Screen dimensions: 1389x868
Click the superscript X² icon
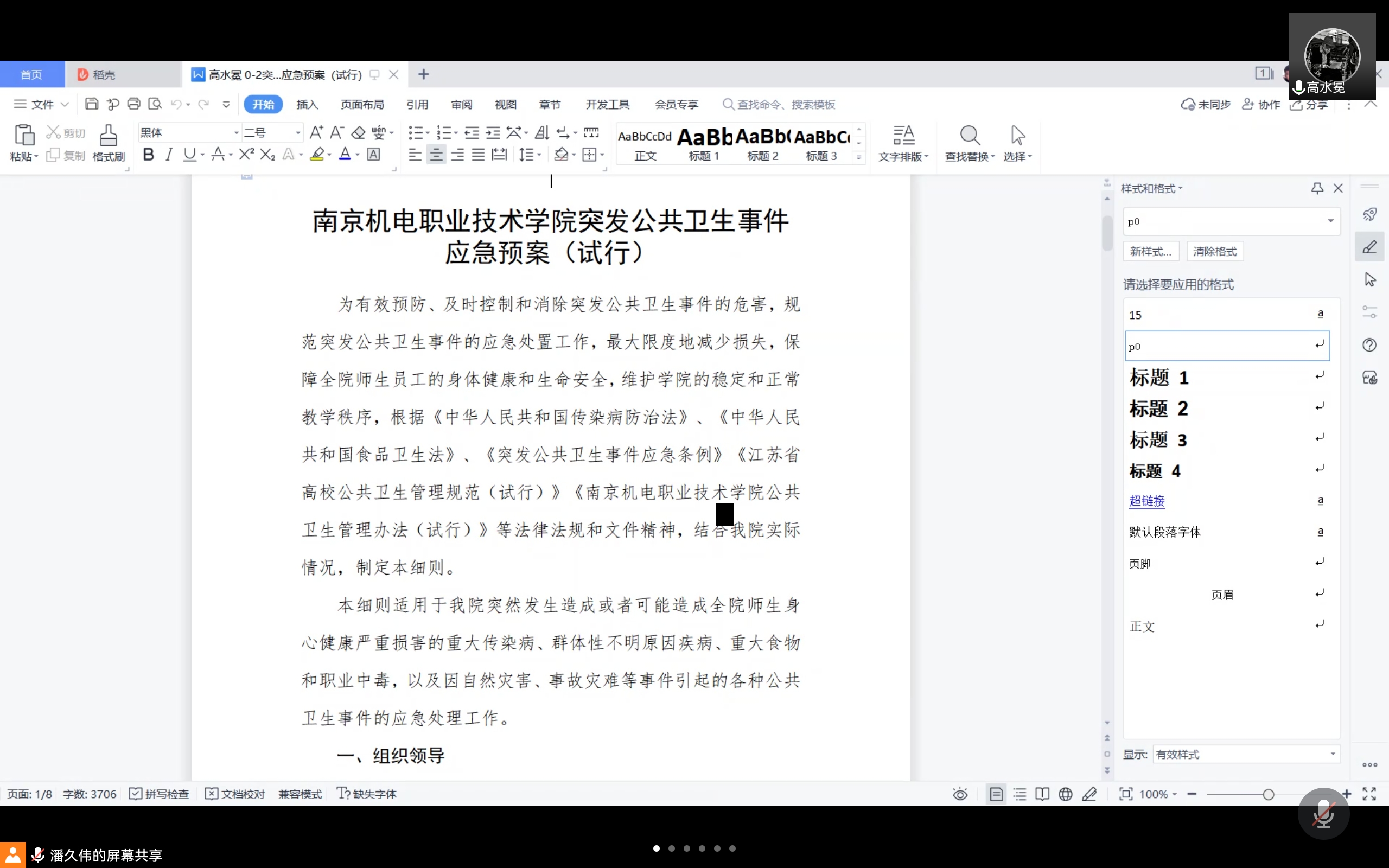246,155
